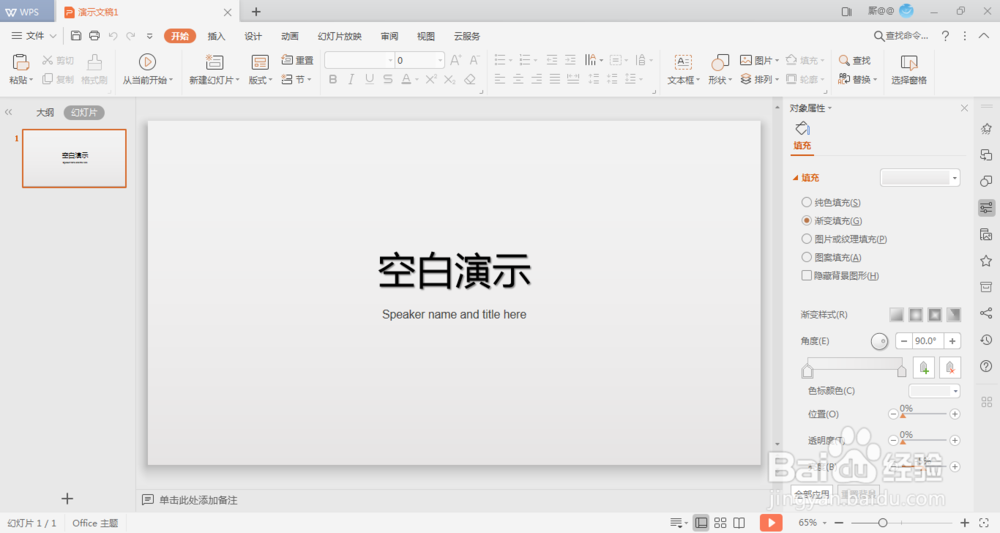Open the font name dropdown
The width and height of the screenshot is (1000, 533).
pyautogui.click(x=390, y=61)
